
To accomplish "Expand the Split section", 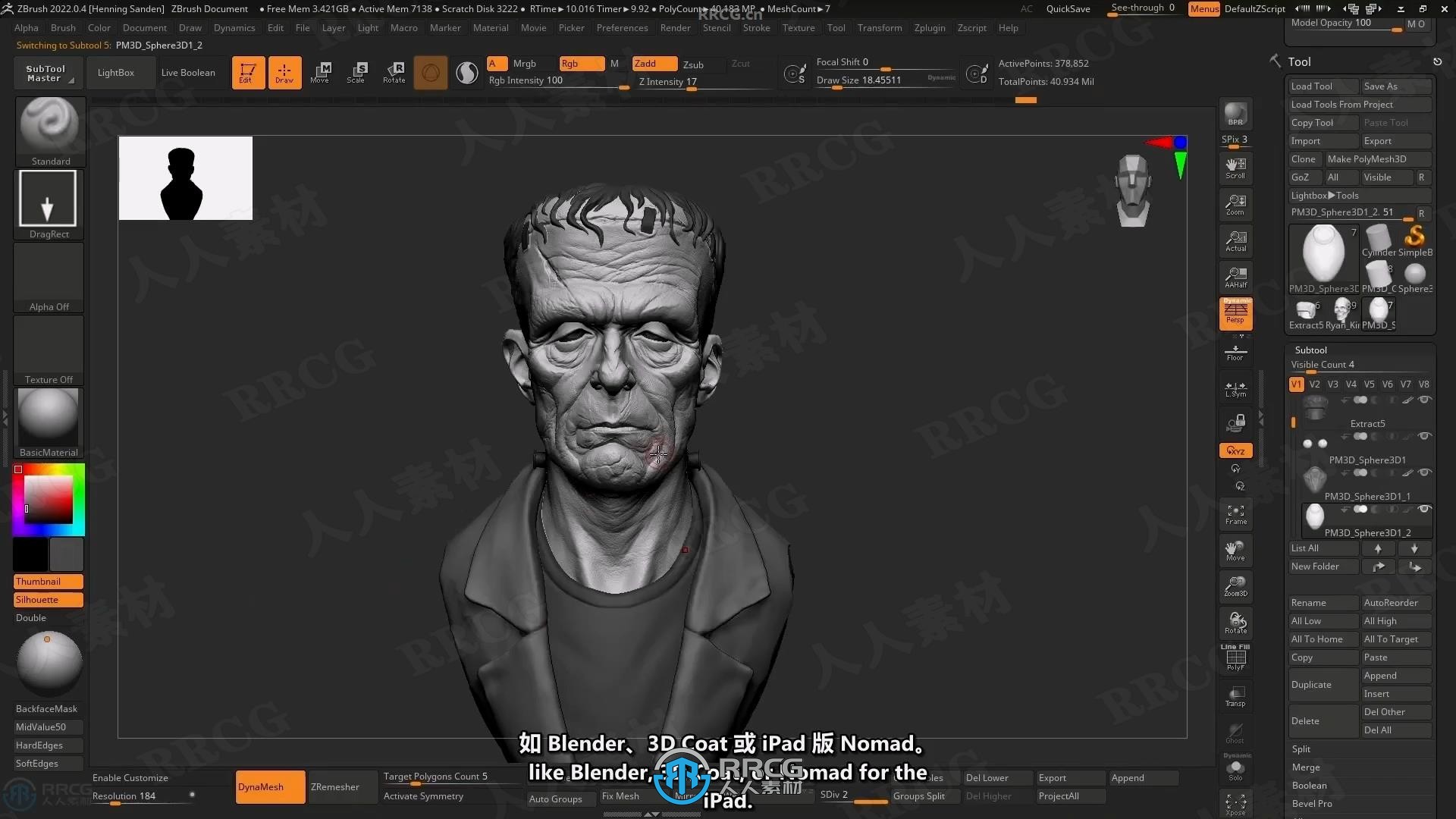I will (1301, 748).
